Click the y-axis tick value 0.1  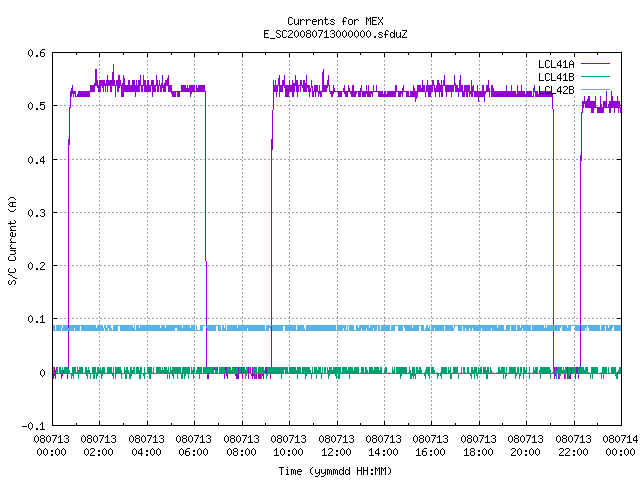(36, 319)
